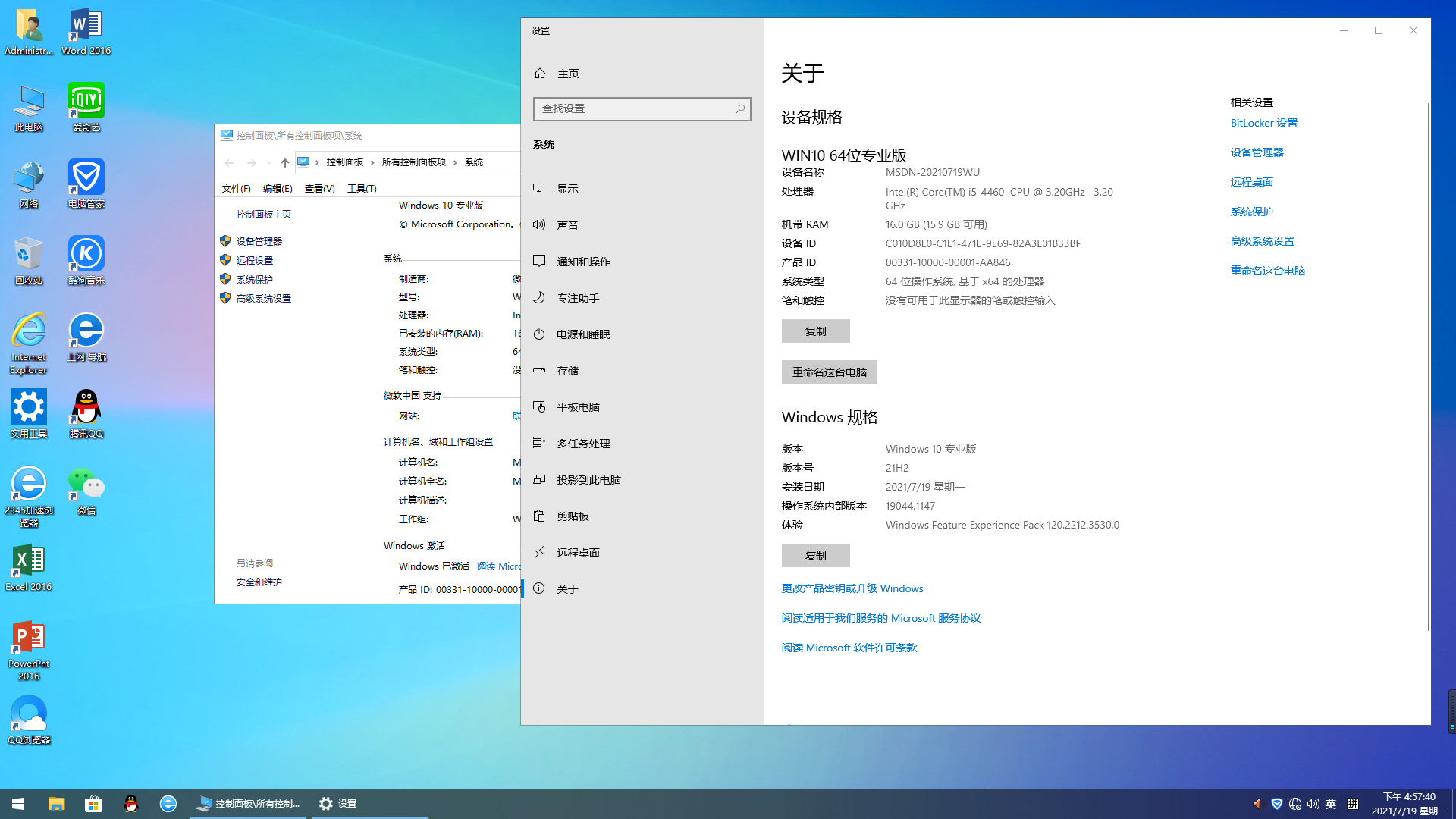Open the 网络 desktop icon
1456x819 pixels.
[29, 184]
